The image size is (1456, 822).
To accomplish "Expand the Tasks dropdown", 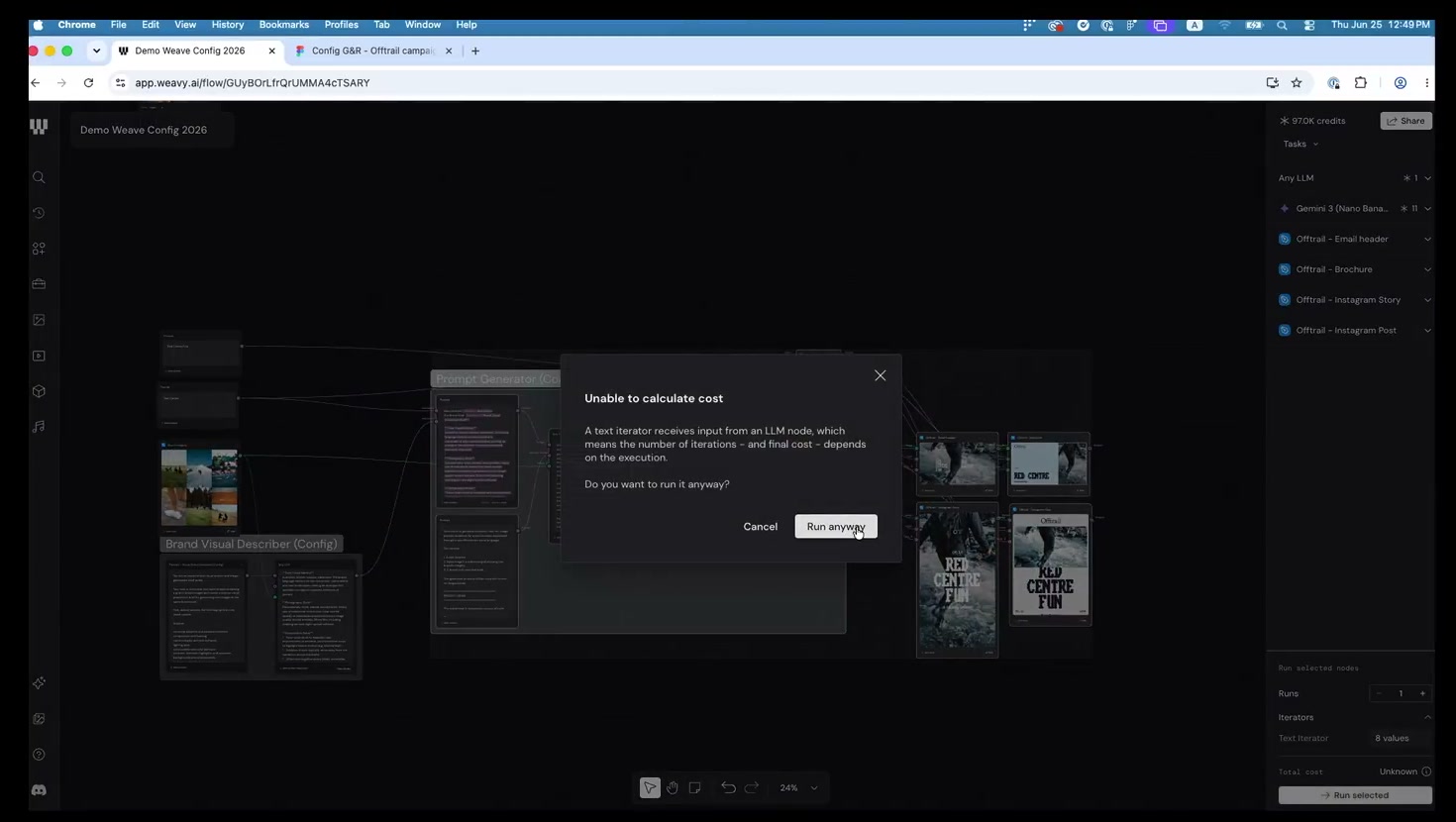I will click(x=1300, y=145).
